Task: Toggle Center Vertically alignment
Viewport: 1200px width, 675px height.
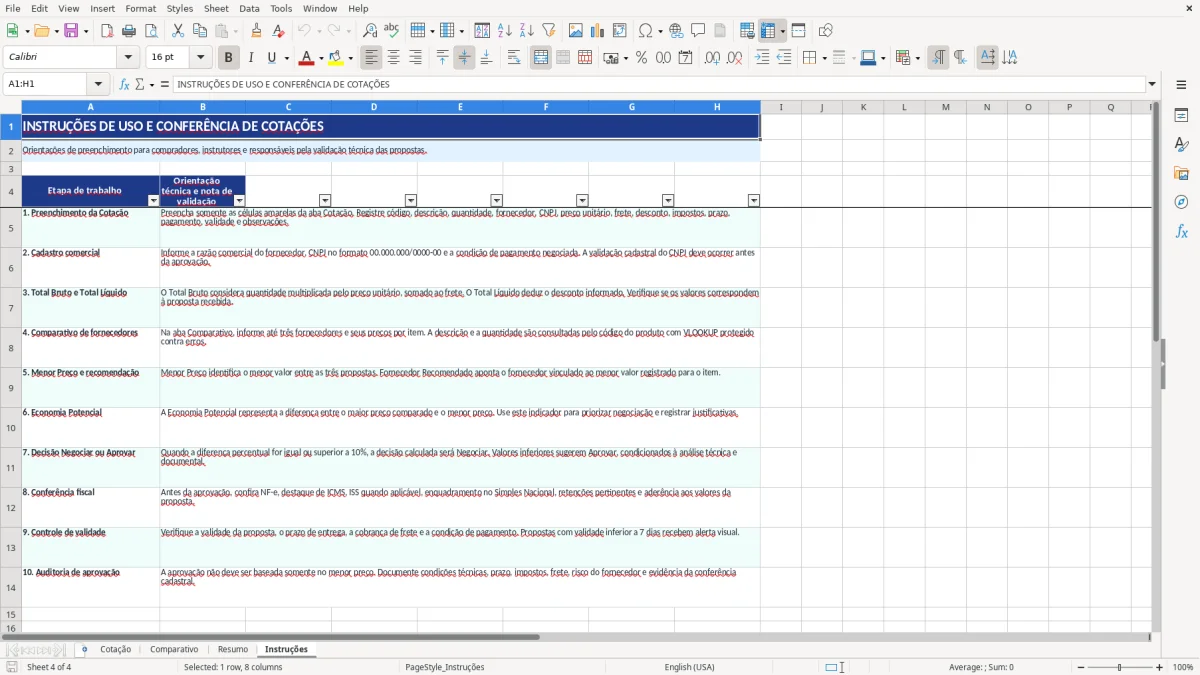Action: [x=464, y=58]
